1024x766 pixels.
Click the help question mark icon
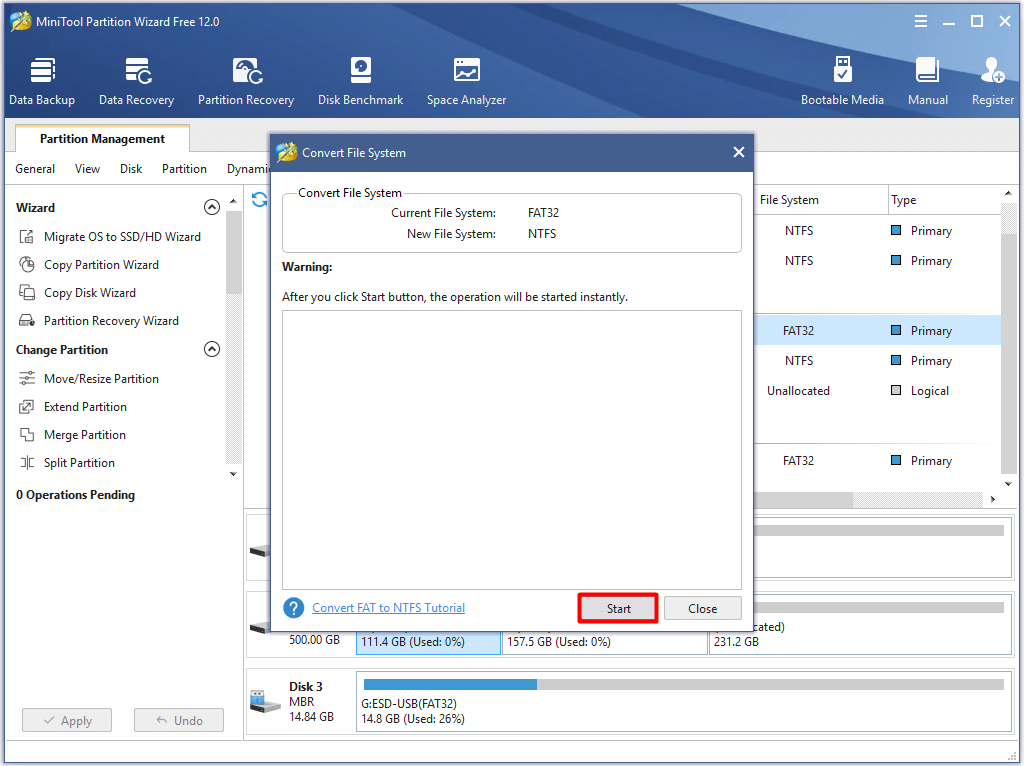pos(293,608)
